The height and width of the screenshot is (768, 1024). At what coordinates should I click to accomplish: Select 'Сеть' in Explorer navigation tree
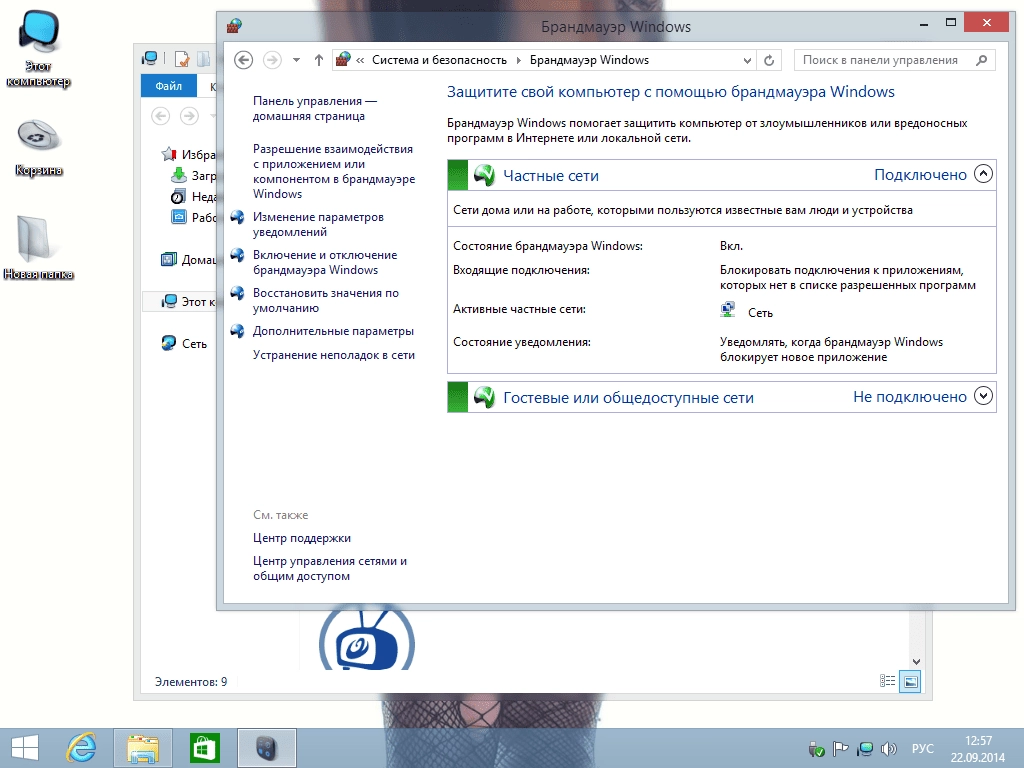click(184, 344)
